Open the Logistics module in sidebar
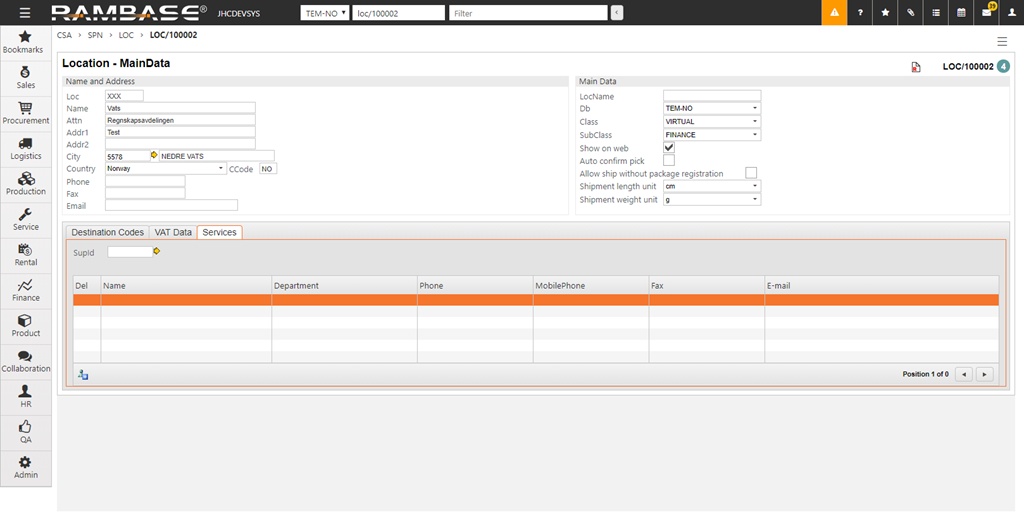 click(25, 148)
